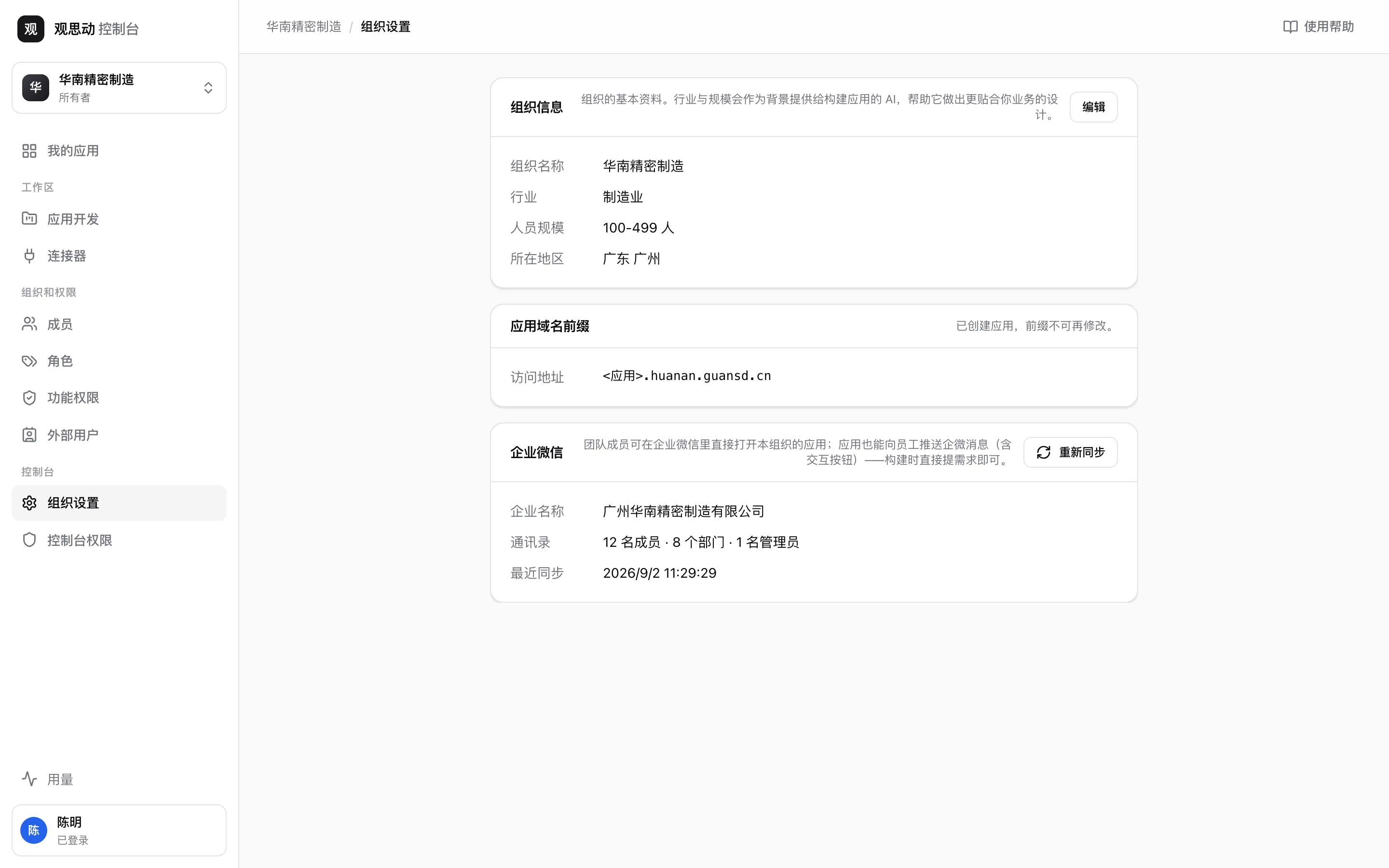This screenshot has width=1389, height=868.
Task: Click the 用量 activity icon
Action: 29,779
